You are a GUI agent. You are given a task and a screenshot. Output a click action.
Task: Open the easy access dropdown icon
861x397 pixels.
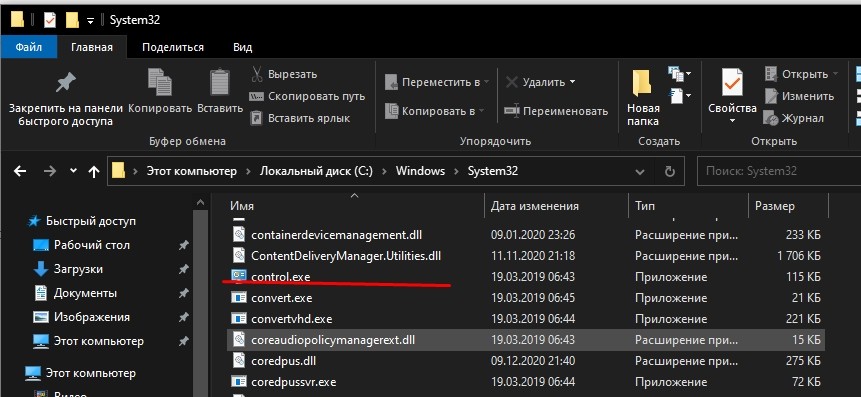pos(680,96)
